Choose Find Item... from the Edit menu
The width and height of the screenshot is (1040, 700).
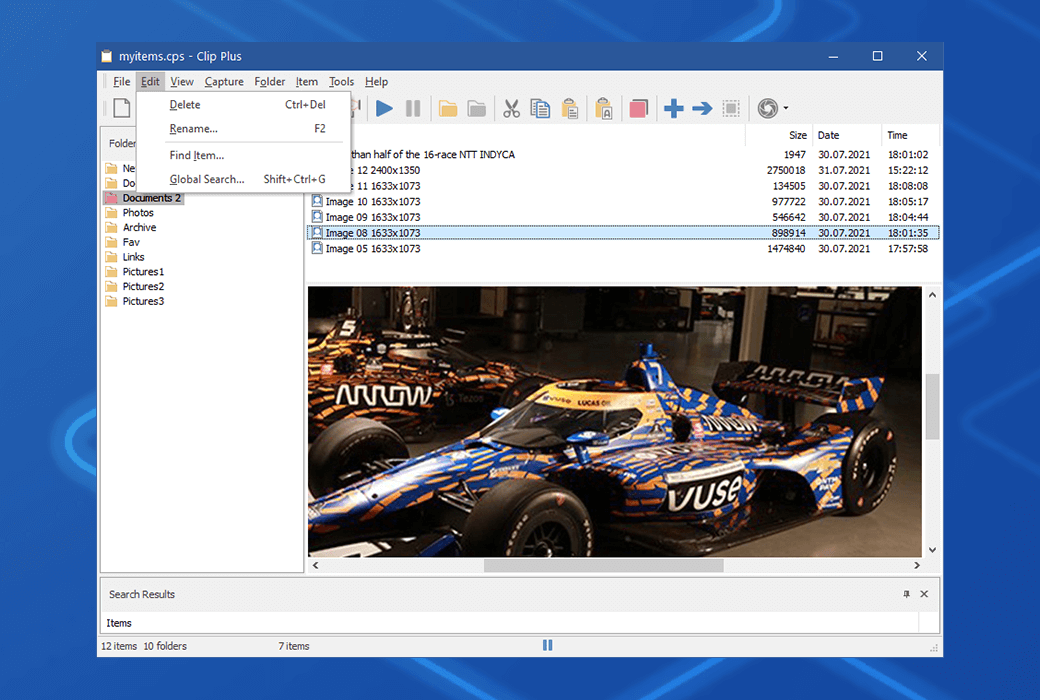point(243,155)
